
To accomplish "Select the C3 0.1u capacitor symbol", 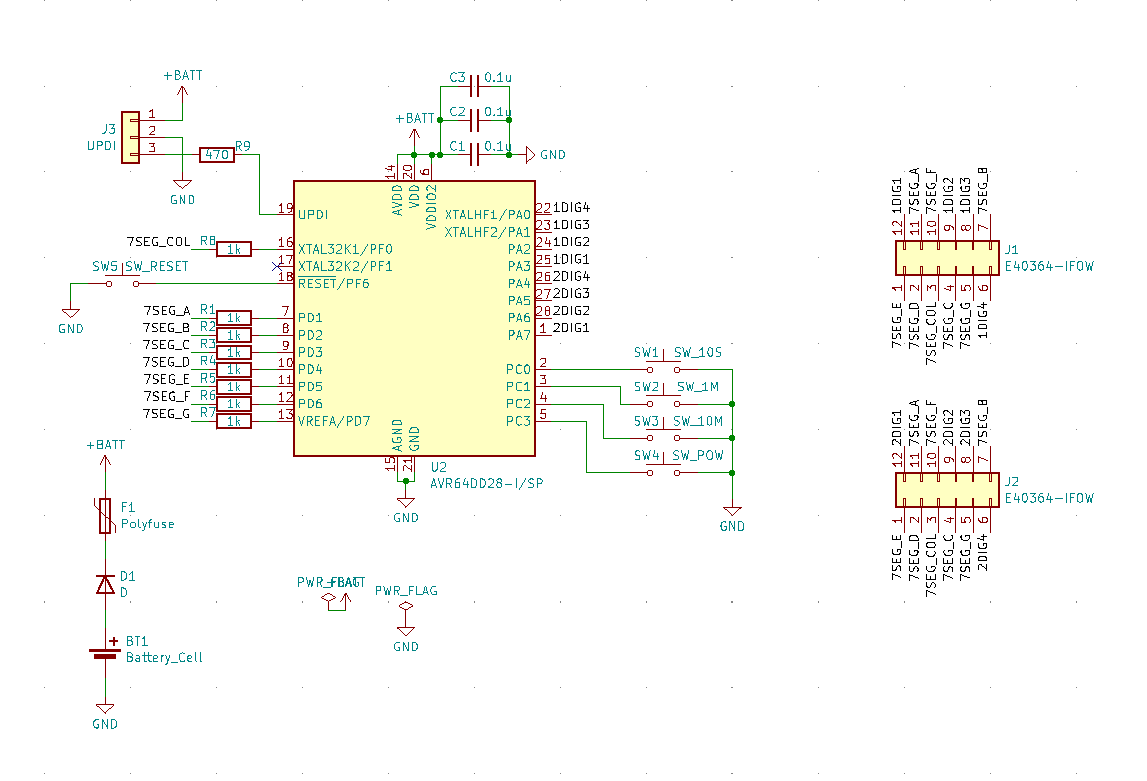I will (x=476, y=88).
